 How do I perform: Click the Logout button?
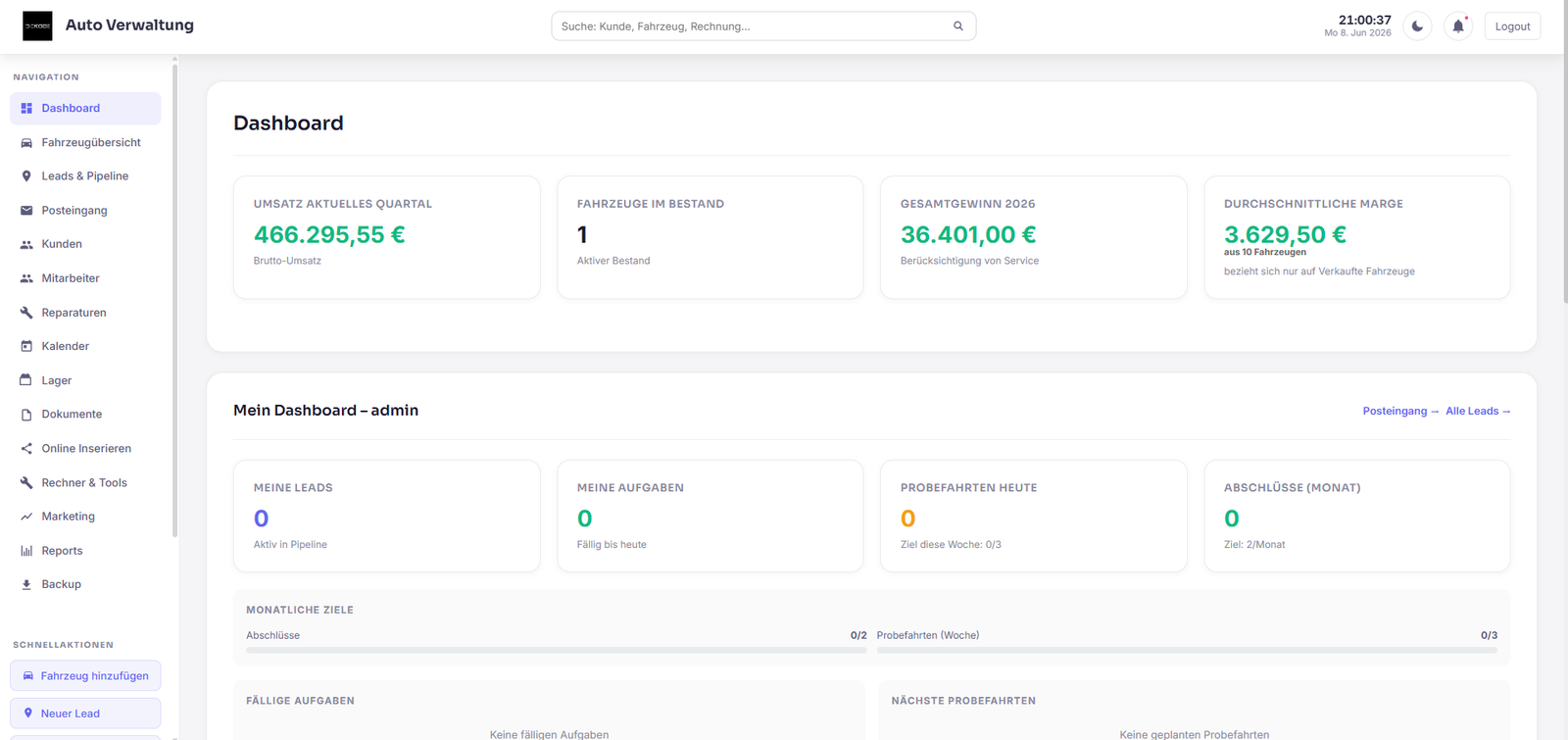point(1512,26)
